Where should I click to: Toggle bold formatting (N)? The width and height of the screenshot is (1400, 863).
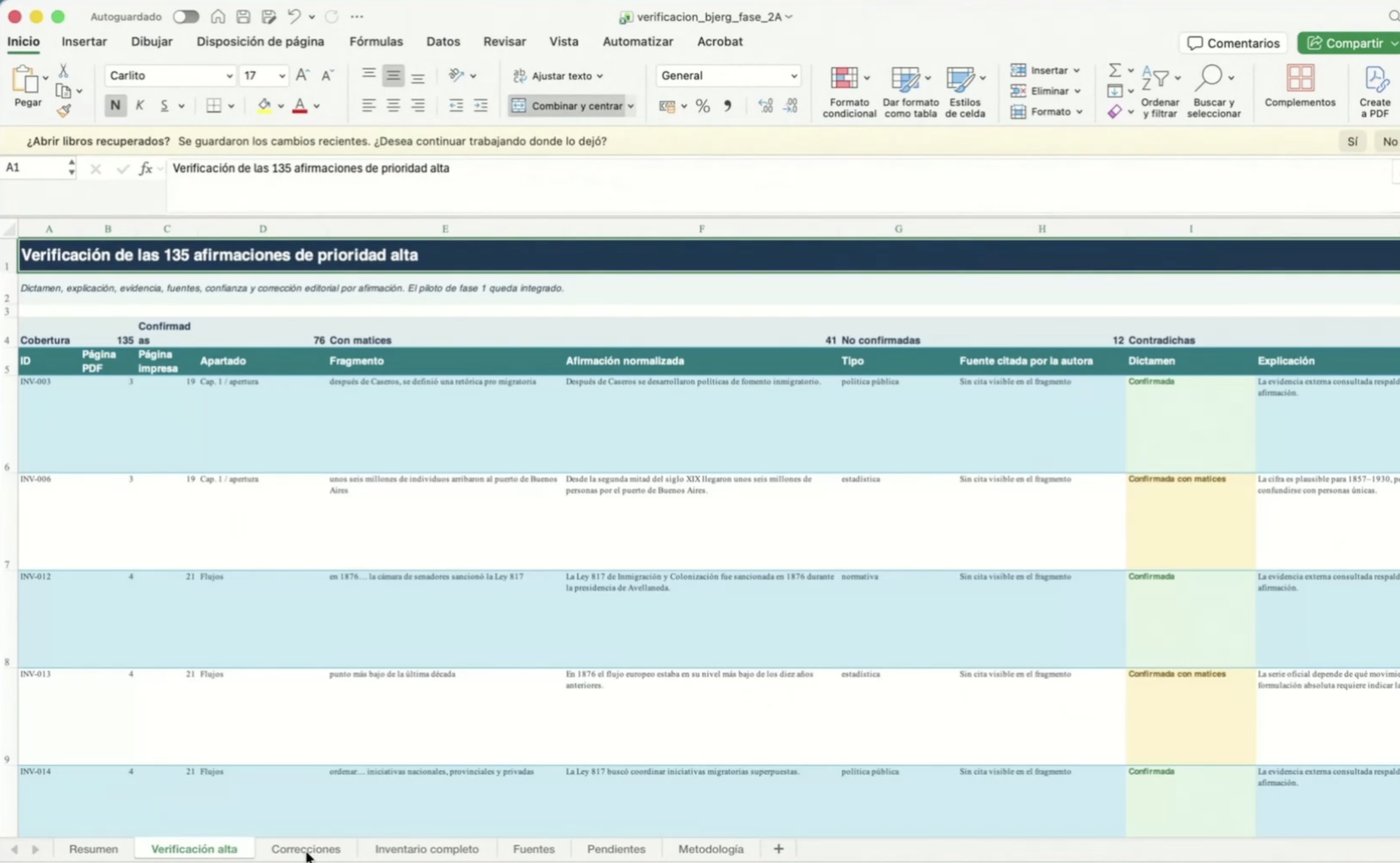pos(115,105)
